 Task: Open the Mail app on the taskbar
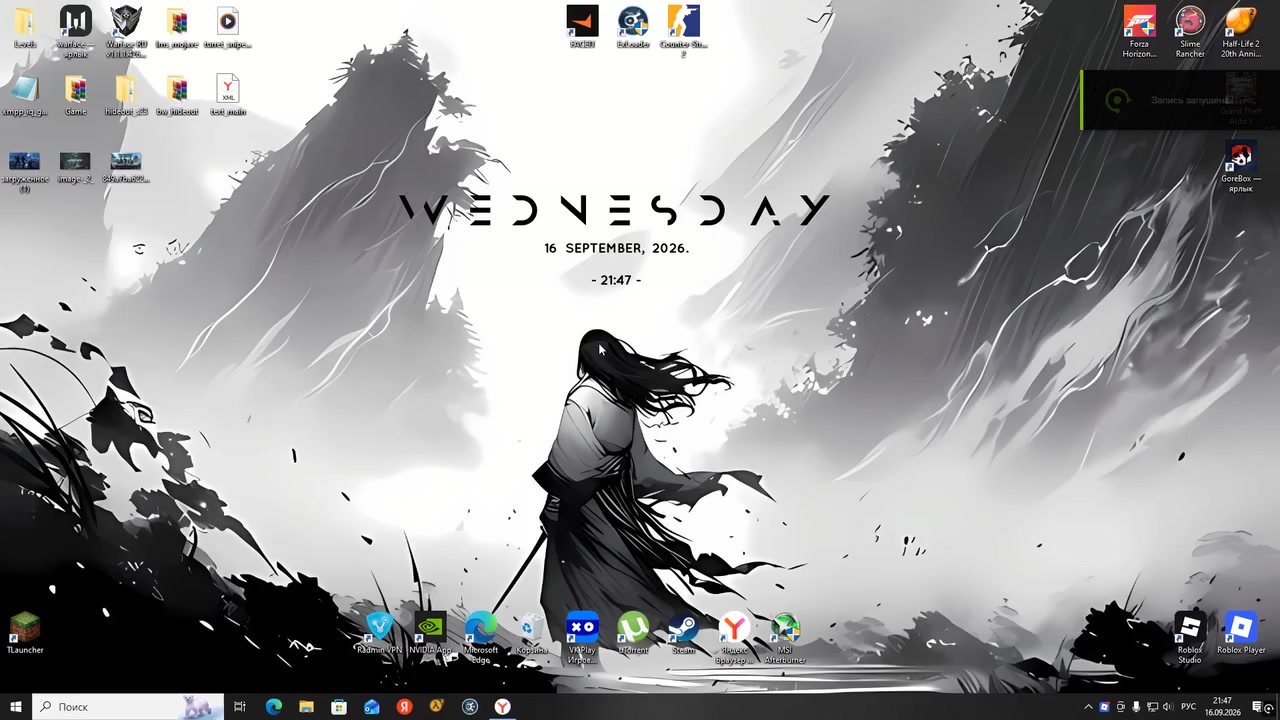click(x=372, y=707)
